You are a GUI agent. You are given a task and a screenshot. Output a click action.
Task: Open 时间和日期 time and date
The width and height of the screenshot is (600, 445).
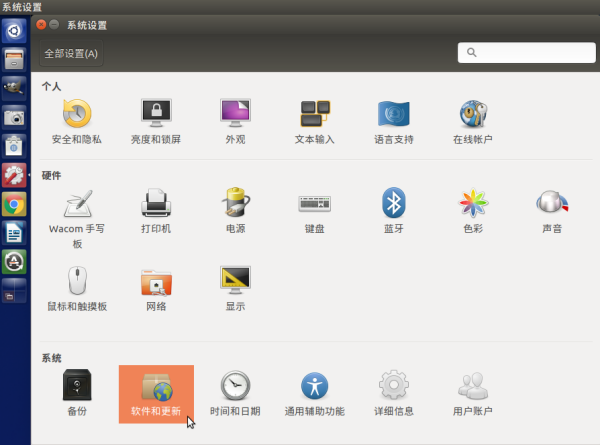click(x=235, y=394)
